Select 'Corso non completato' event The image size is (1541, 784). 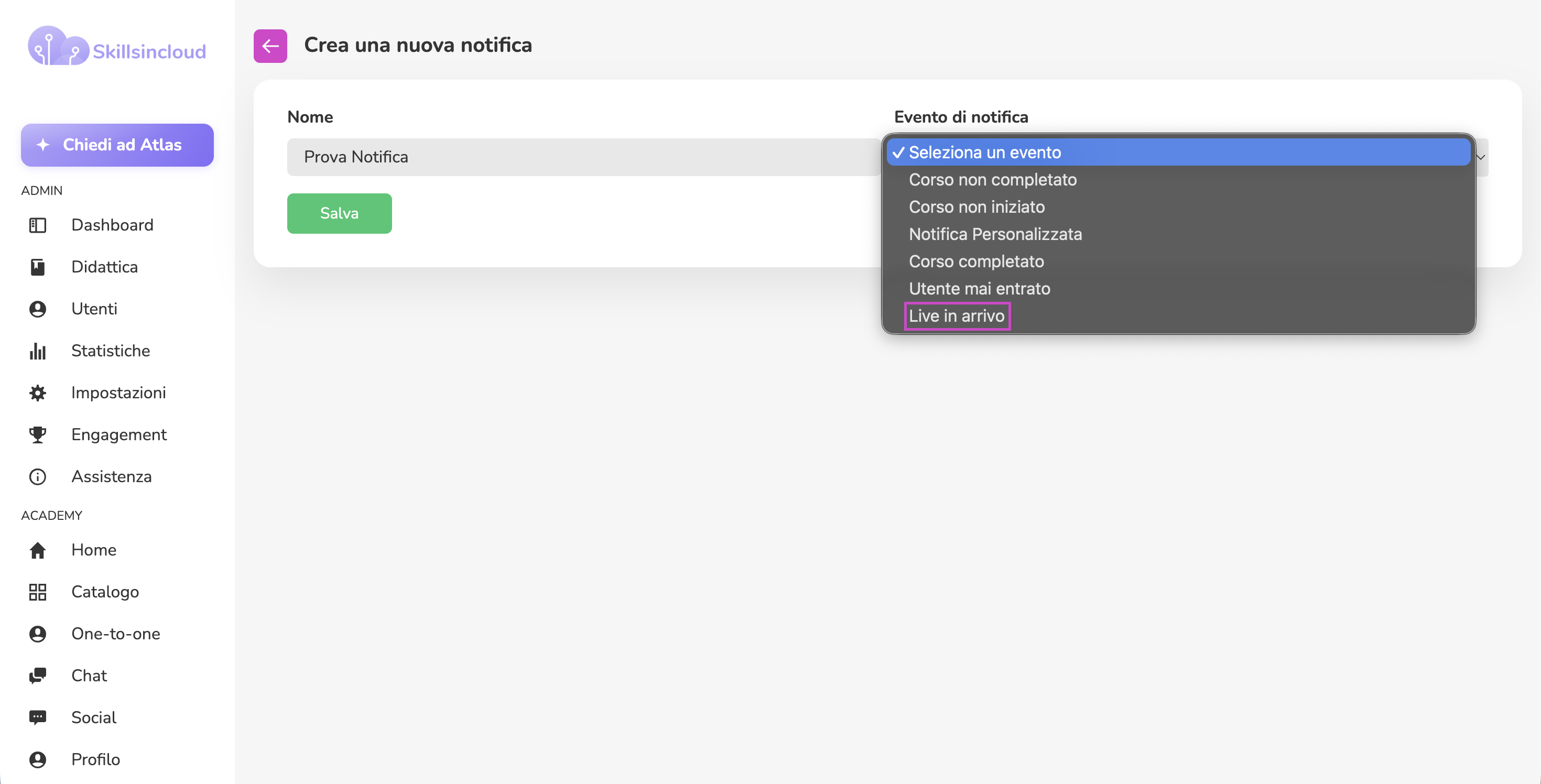tap(1178, 179)
